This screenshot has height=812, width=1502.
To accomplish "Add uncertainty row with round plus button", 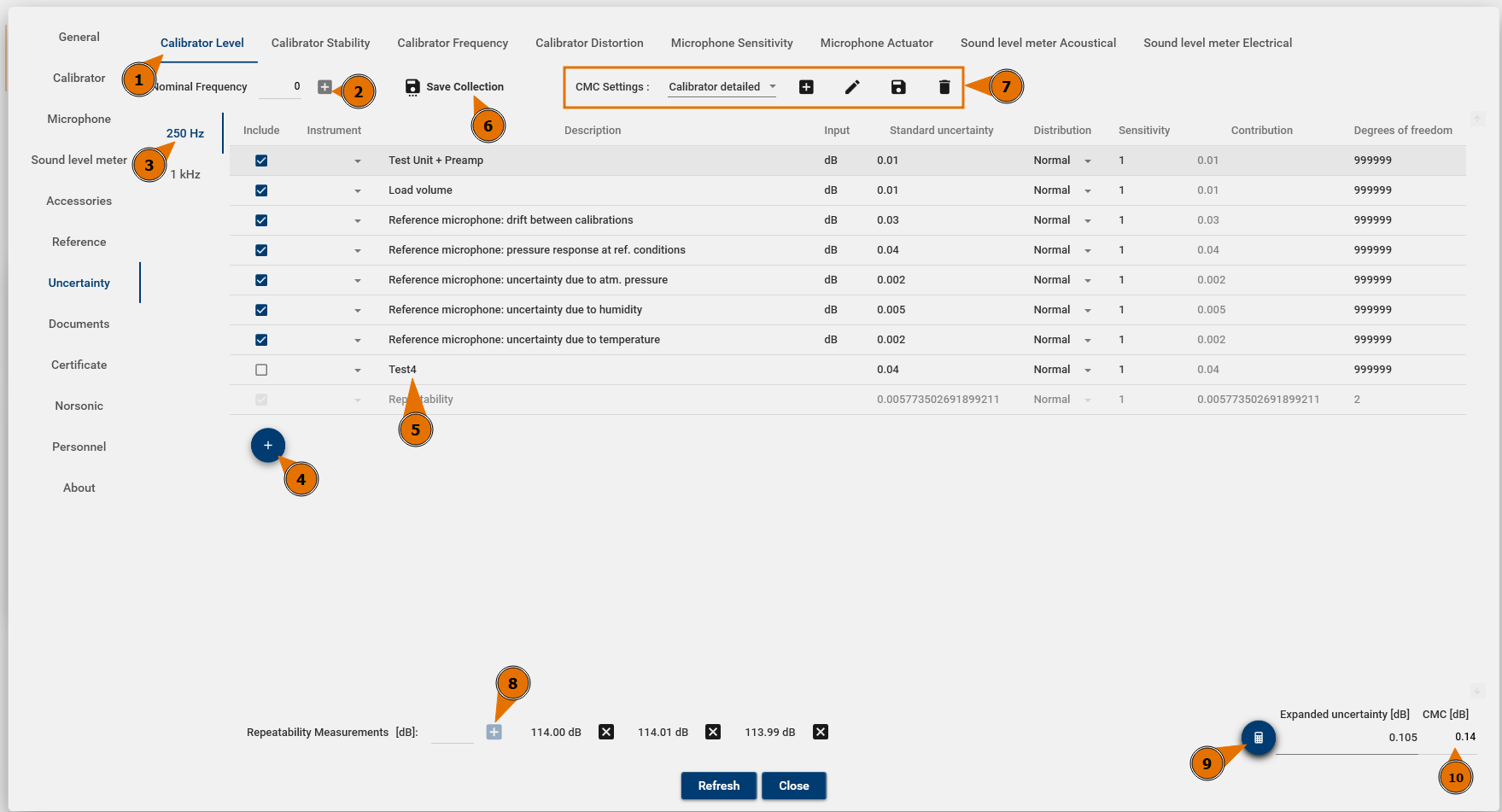I will [x=268, y=445].
